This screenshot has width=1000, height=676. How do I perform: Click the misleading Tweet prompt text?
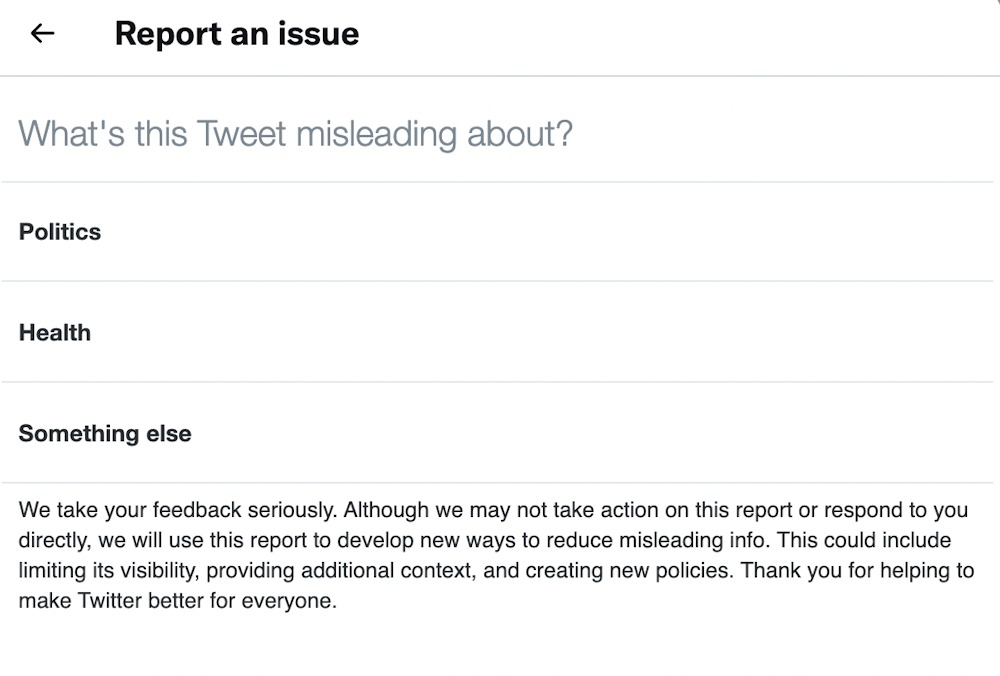pos(295,133)
